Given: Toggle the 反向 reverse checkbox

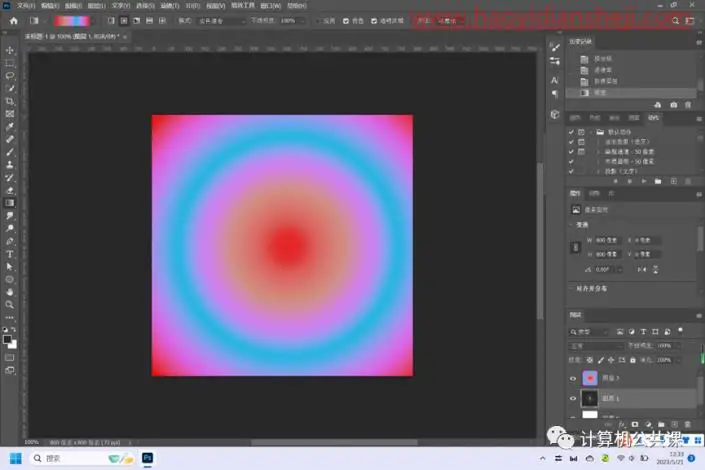Looking at the screenshot, I should 318,21.
